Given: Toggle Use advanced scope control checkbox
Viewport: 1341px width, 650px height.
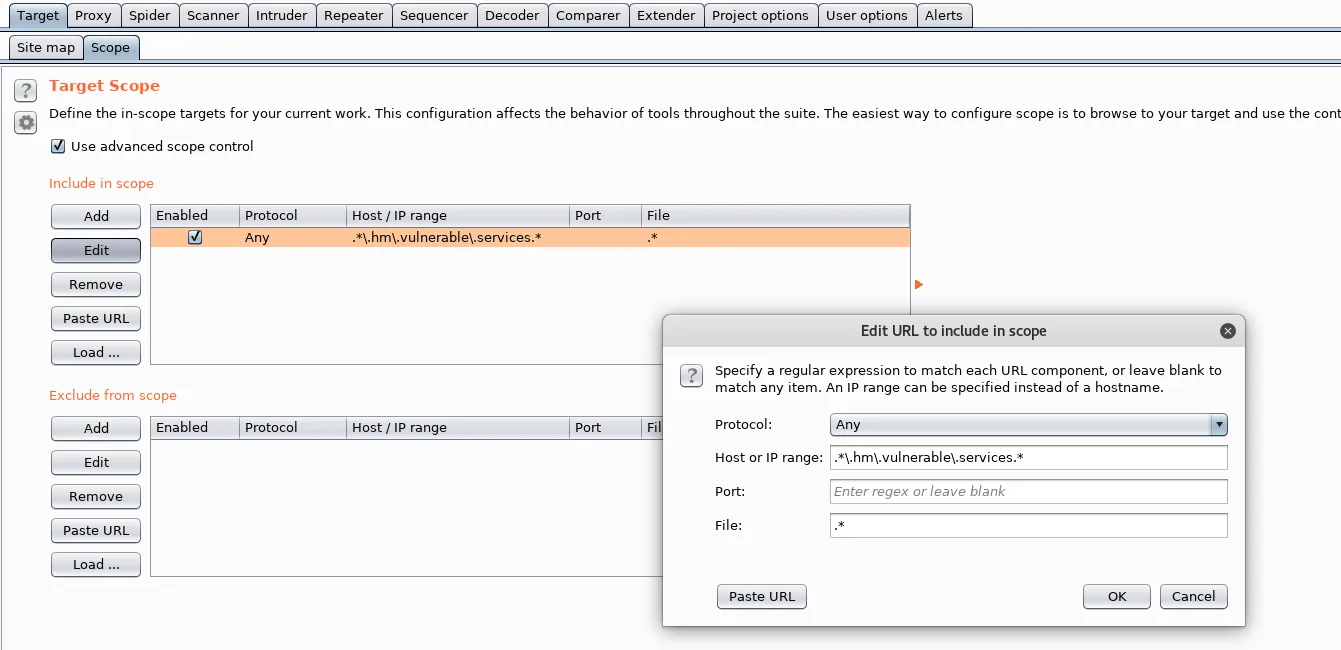Looking at the screenshot, I should [58, 146].
